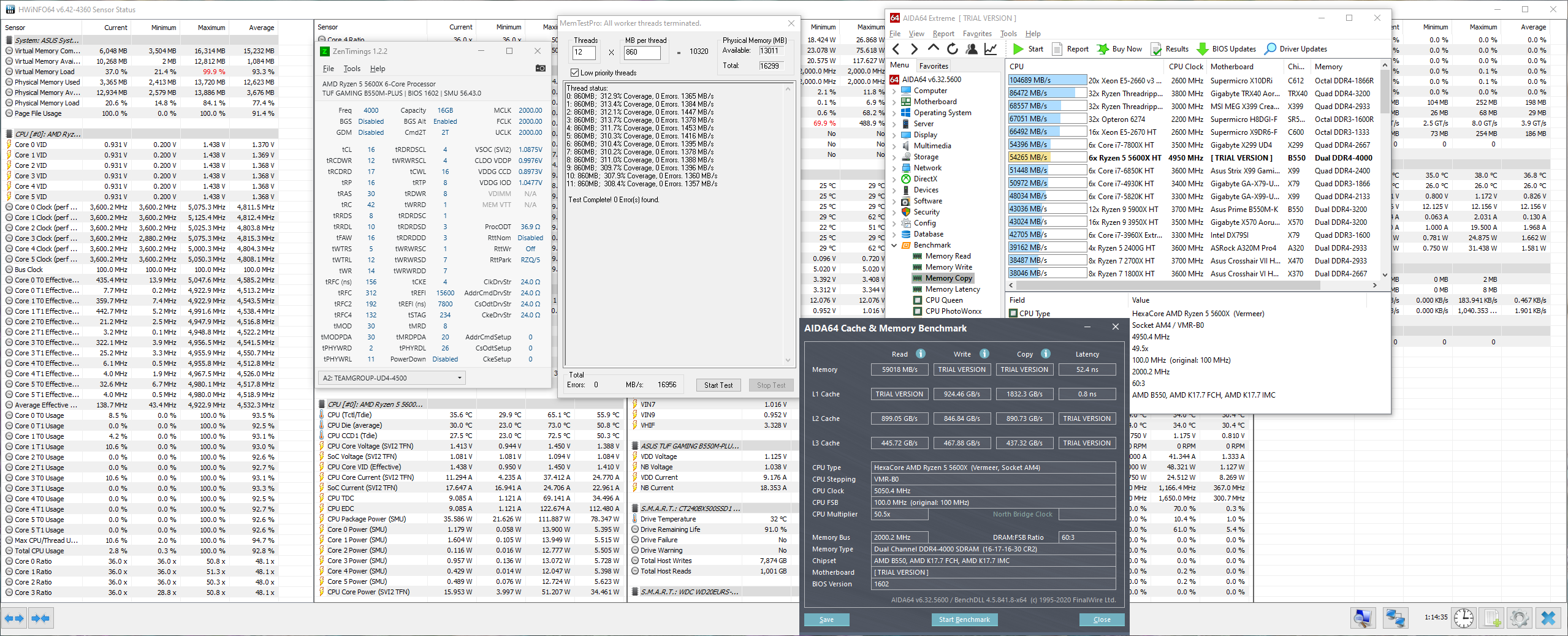1568x636 pixels.
Task: Select Memory Latency benchmark in AIDA64 tree
Action: (x=953, y=289)
